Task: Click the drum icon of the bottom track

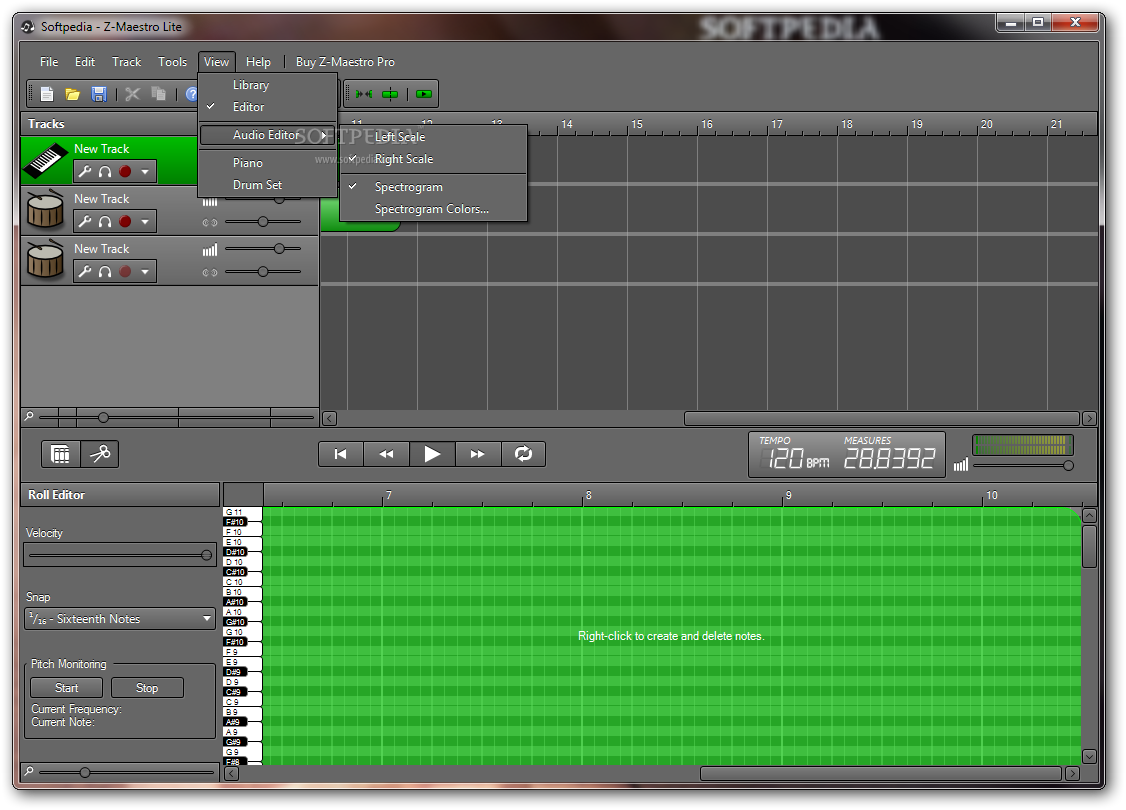Action: pos(45,259)
